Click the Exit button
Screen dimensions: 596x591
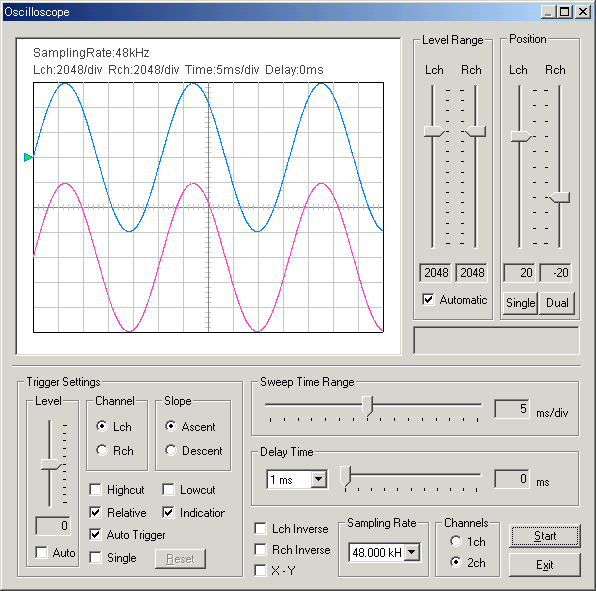click(545, 565)
